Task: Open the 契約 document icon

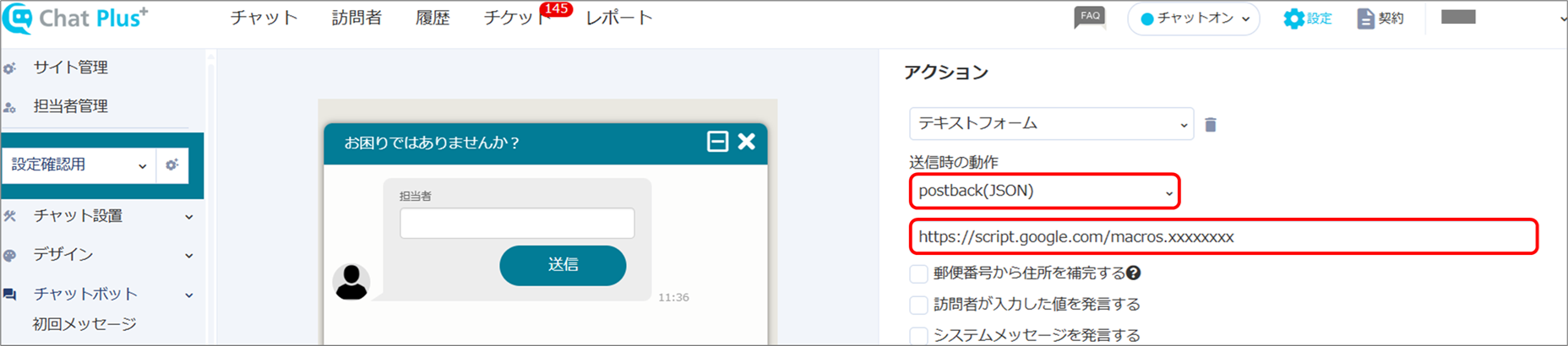Action: (x=1380, y=19)
